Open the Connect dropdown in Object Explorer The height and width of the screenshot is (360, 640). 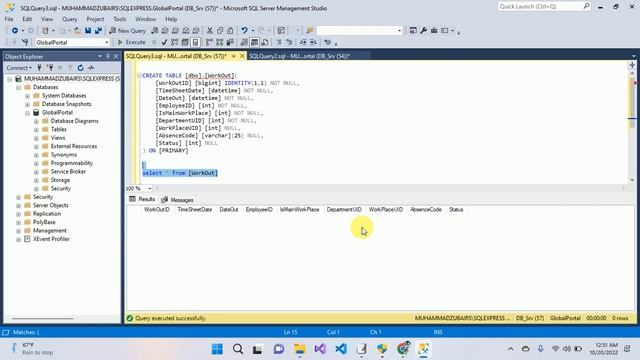click(x=19, y=68)
